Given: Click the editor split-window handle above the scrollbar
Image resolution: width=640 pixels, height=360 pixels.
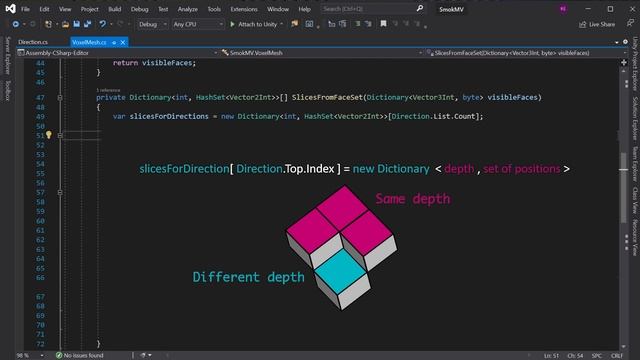Looking at the screenshot, I should click(624, 62).
